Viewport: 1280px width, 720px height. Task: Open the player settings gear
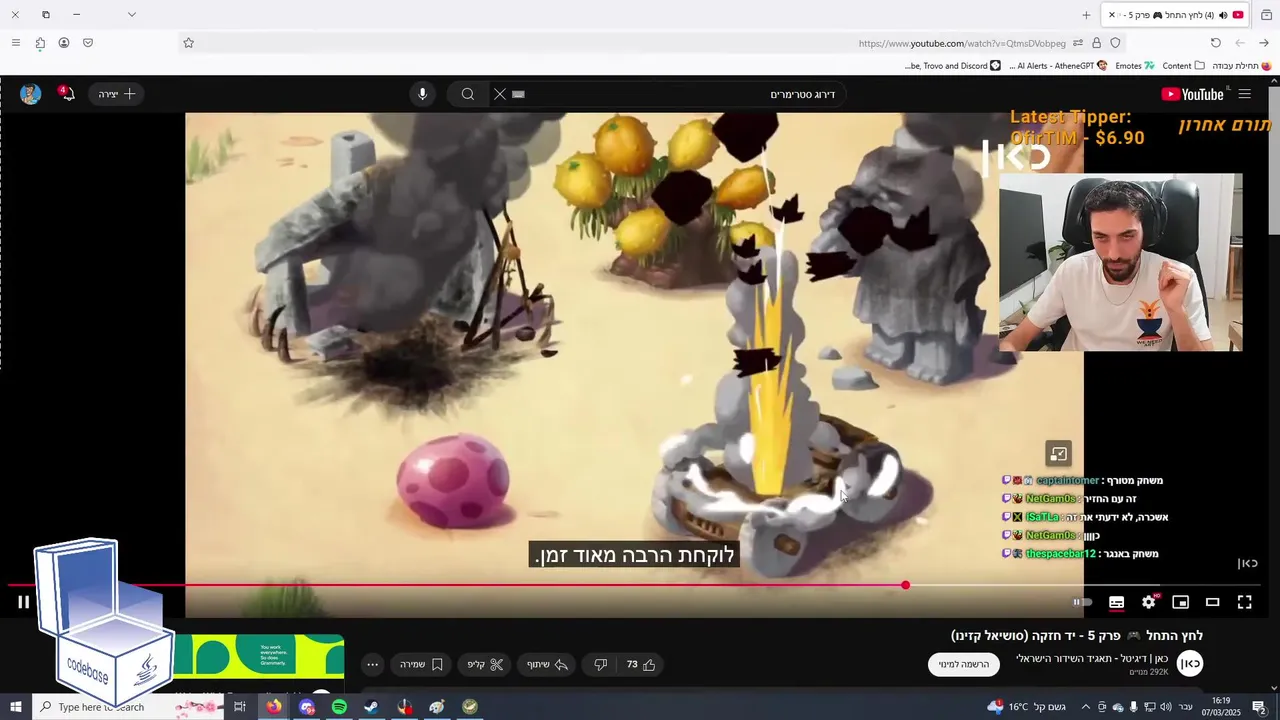pyautogui.click(x=1148, y=602)
